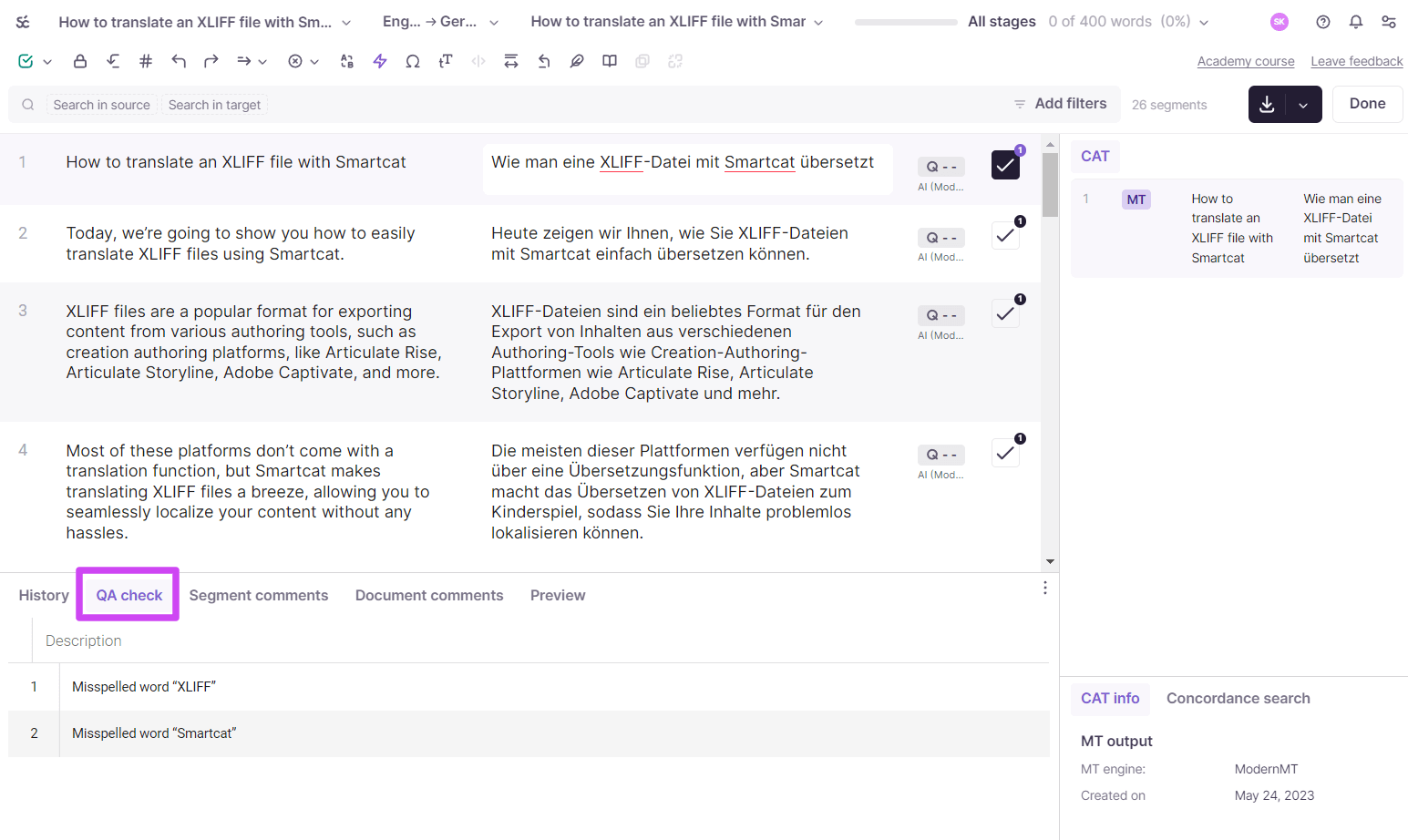This screenshot has height=840, width=1408.
Task: Click the SK user avatar
Action: tap(1280, 22)
